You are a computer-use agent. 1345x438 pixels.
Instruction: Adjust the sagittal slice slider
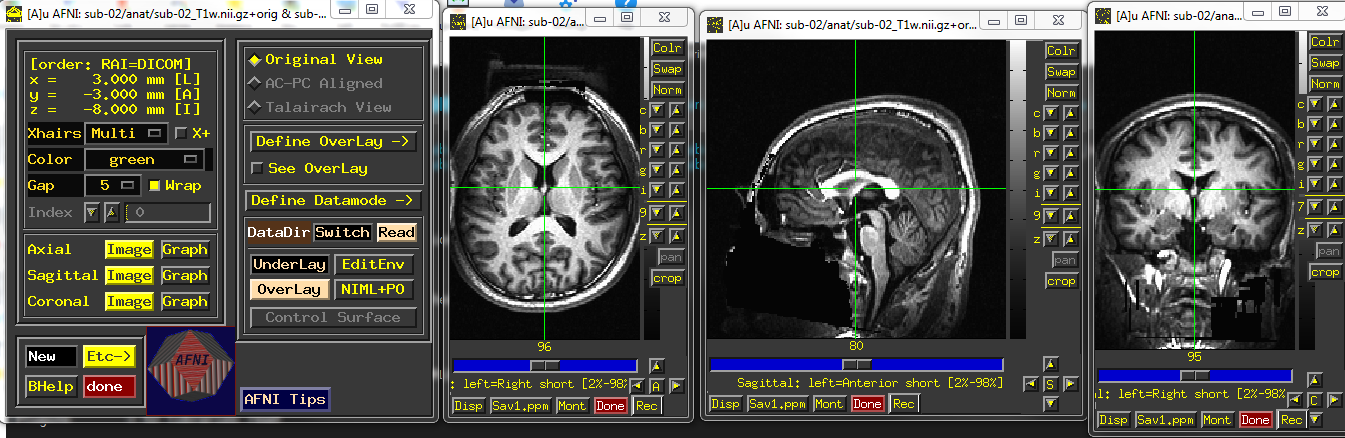[x=855, y=364]
